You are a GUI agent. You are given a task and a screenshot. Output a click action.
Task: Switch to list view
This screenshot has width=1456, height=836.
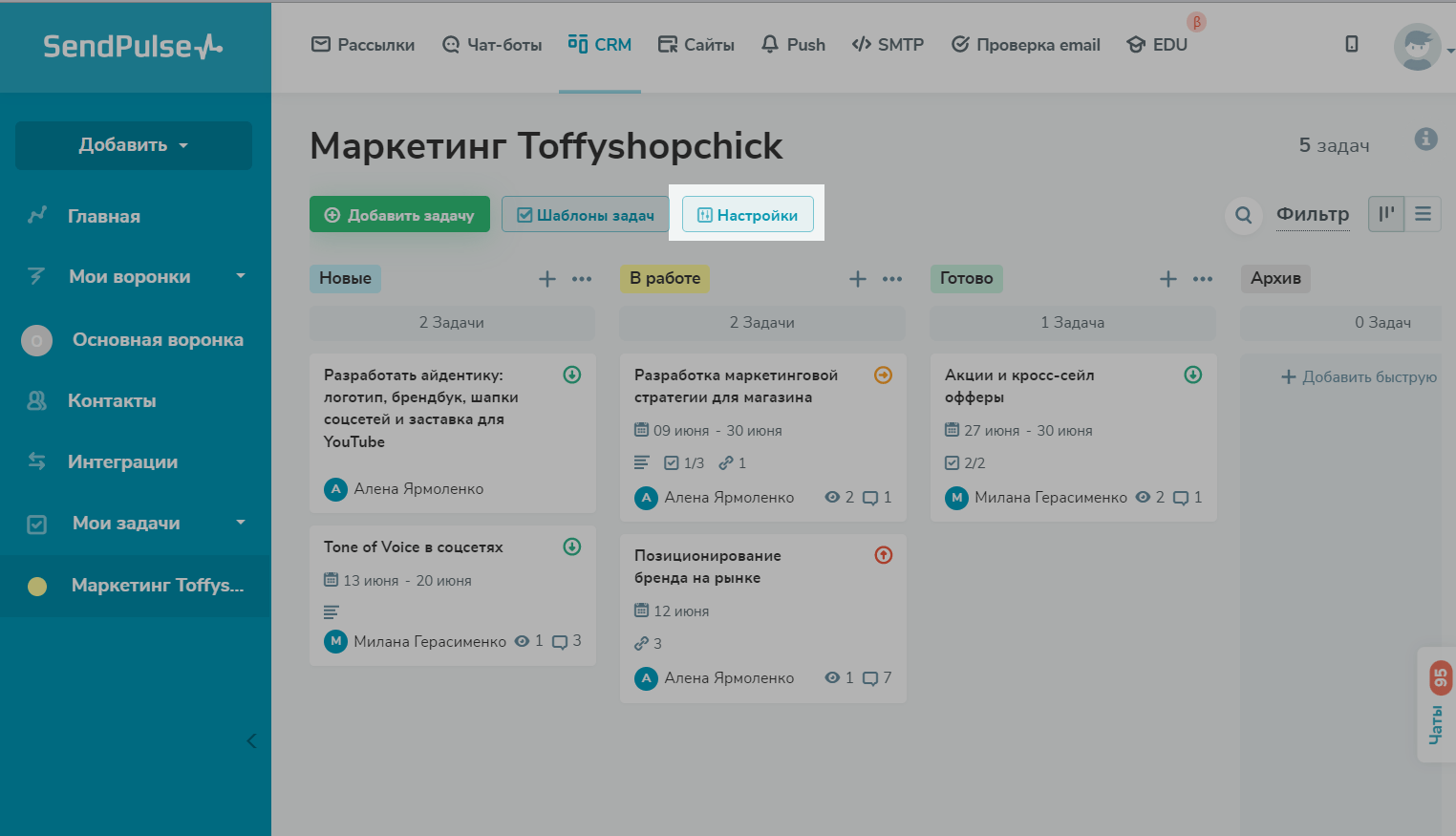point(1423,214)
